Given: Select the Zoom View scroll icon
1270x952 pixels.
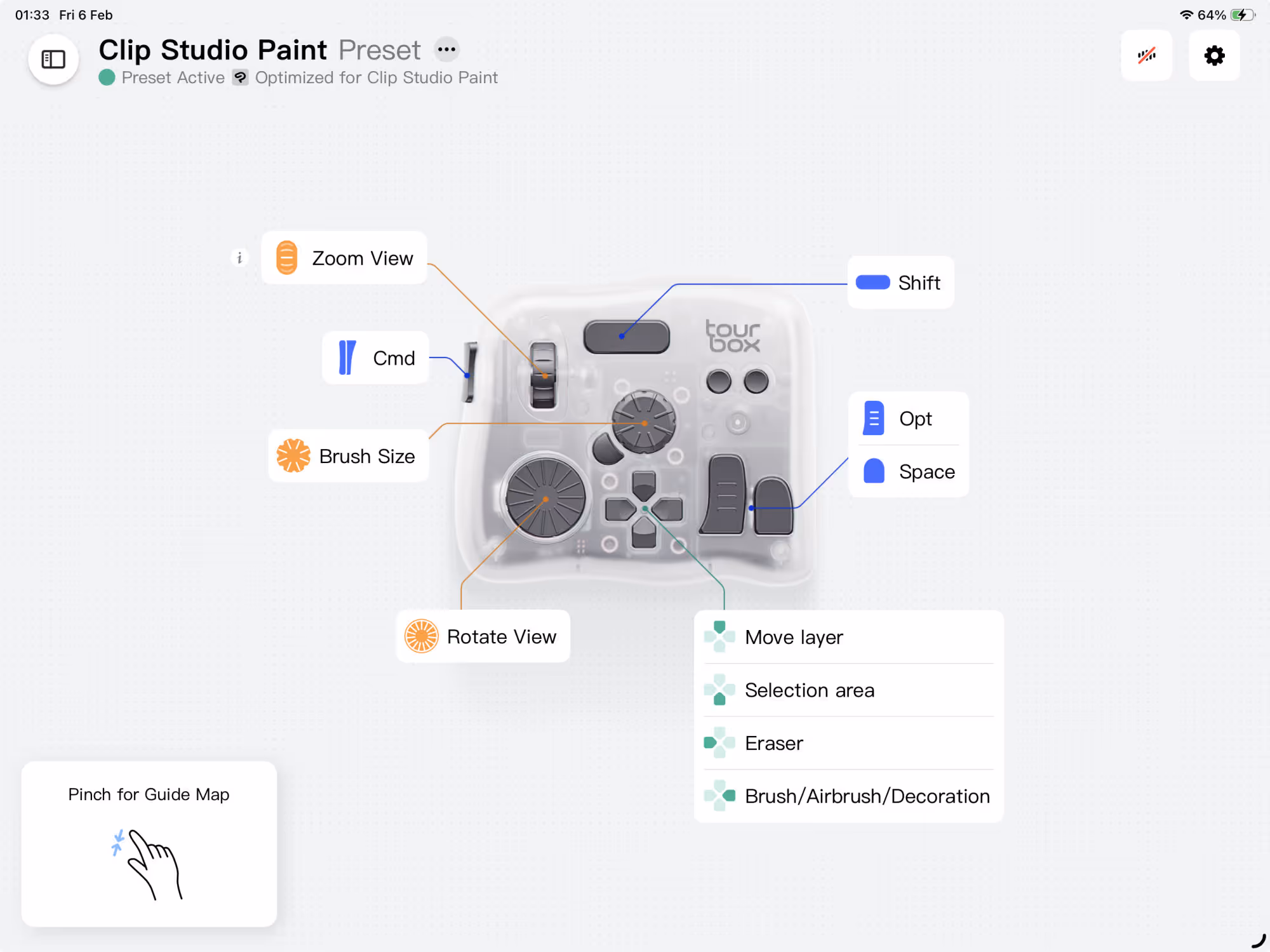Looking at the screenshot, I should coord(286,258).
